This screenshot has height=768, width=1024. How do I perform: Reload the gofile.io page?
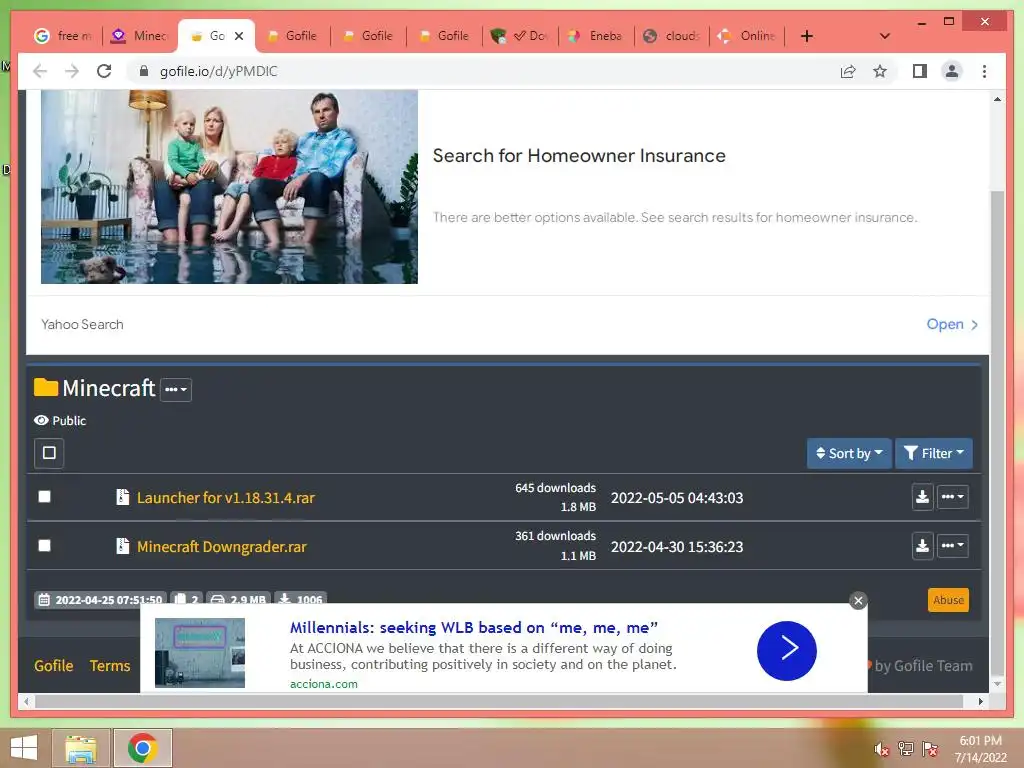[x=104, y=71]
